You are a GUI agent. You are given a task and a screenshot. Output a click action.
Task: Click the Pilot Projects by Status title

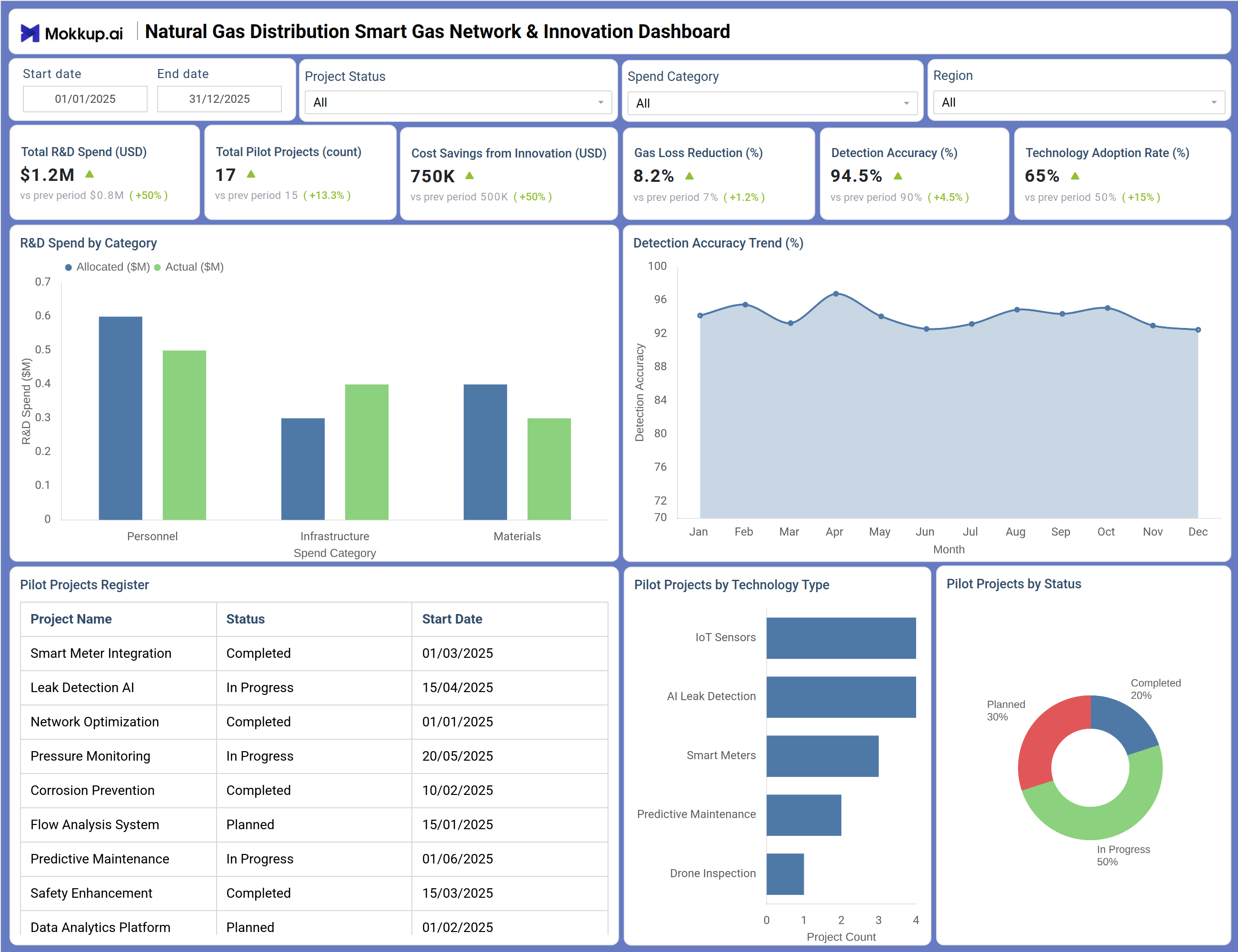point(1014,584)
